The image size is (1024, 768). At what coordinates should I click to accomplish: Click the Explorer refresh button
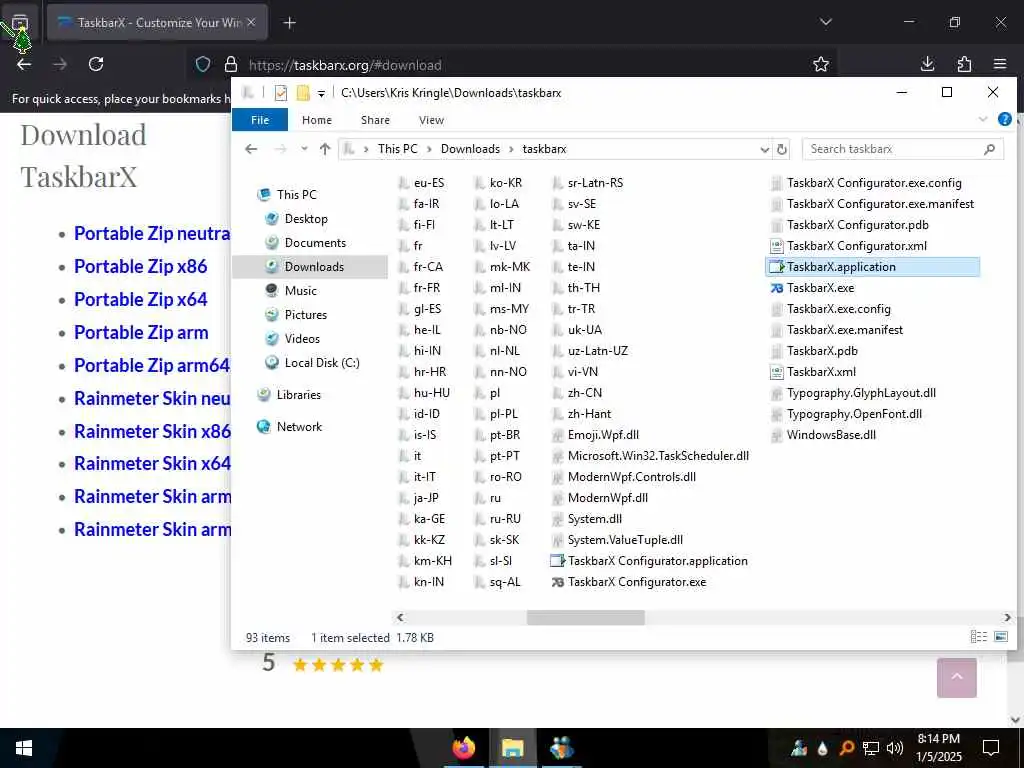[x=781, y=149]
